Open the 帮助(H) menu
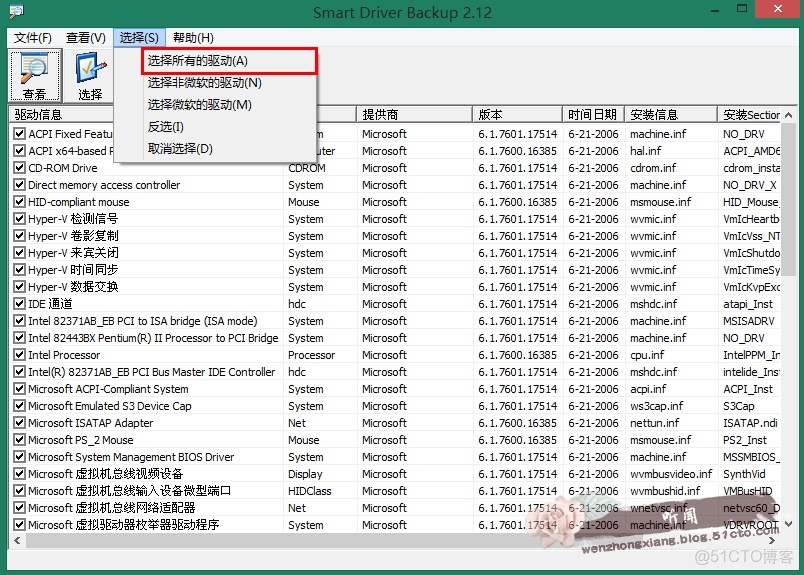 (x=193, y=38)
